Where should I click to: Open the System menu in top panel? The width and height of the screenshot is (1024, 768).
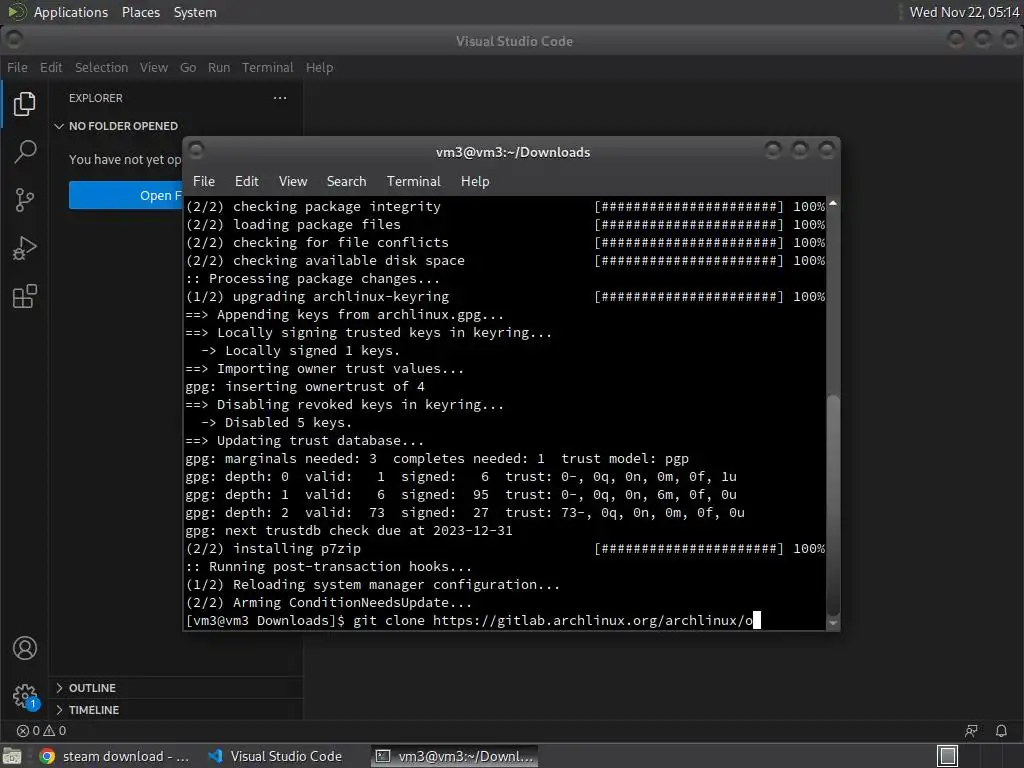195,12
